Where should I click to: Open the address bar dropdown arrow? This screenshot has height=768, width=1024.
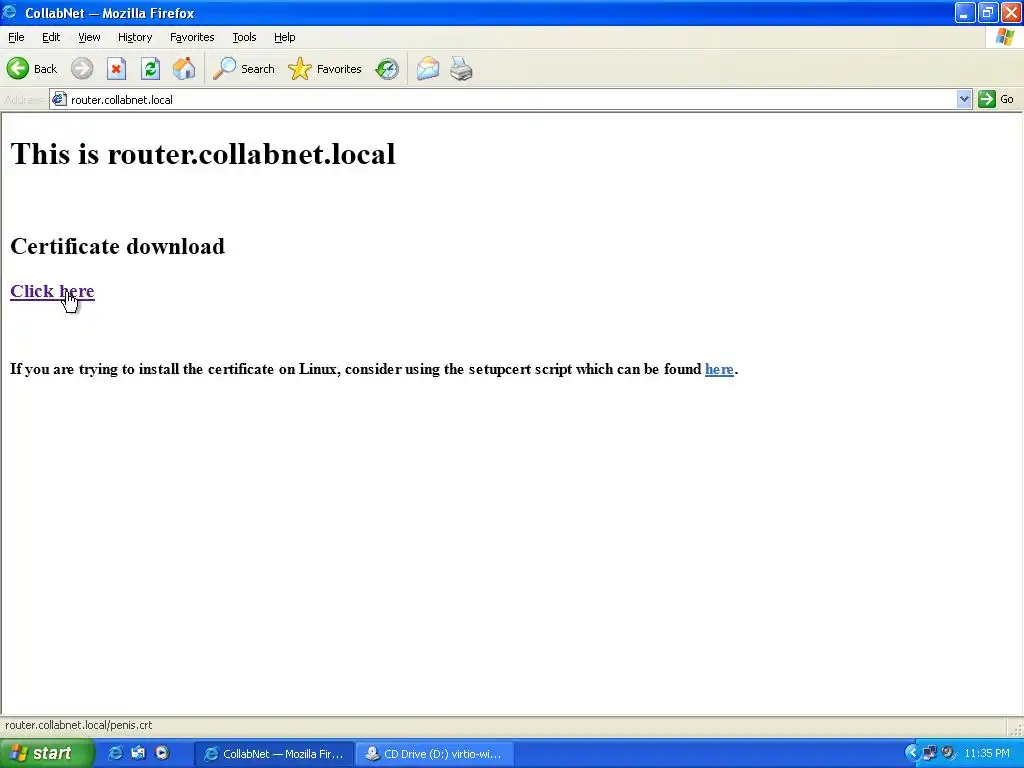pyautogui.click(x=964, y=99)
